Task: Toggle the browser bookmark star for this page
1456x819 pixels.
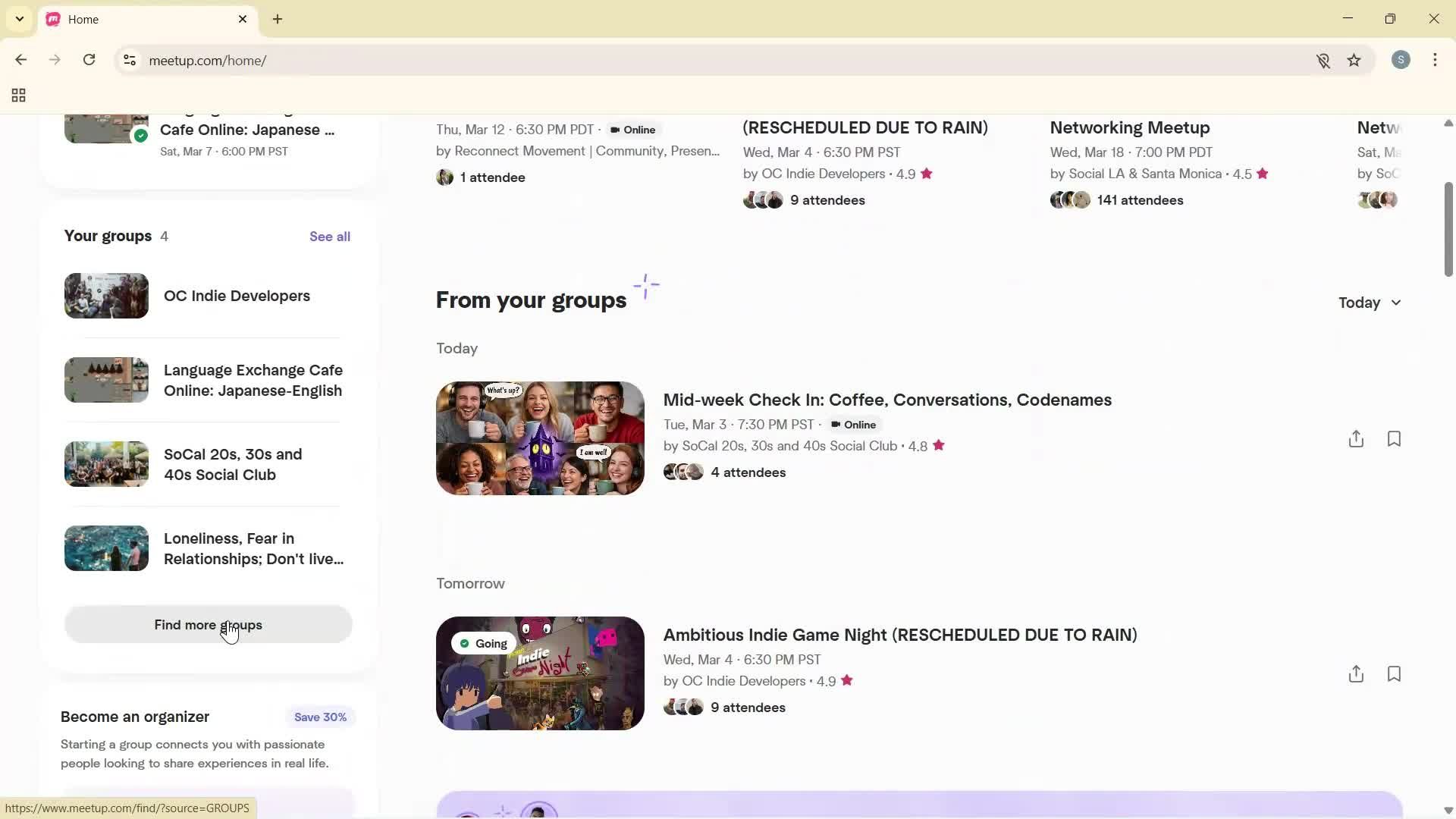Action: [x=1354, y=60]
